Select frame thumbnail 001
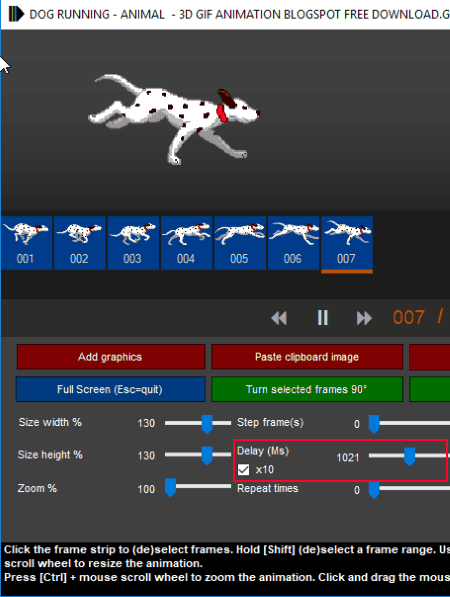Screen dimensions: 450x597 click(x=26, y=243)
